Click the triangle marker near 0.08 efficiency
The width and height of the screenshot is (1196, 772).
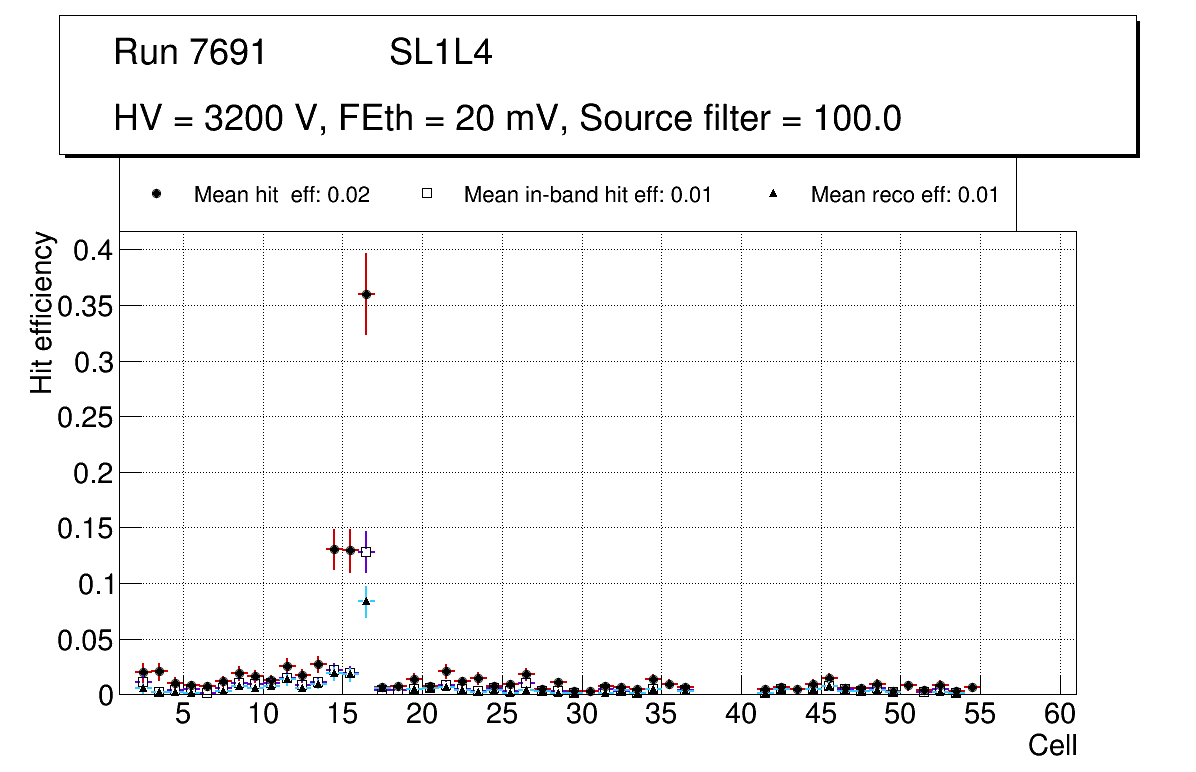coord(366,601)
